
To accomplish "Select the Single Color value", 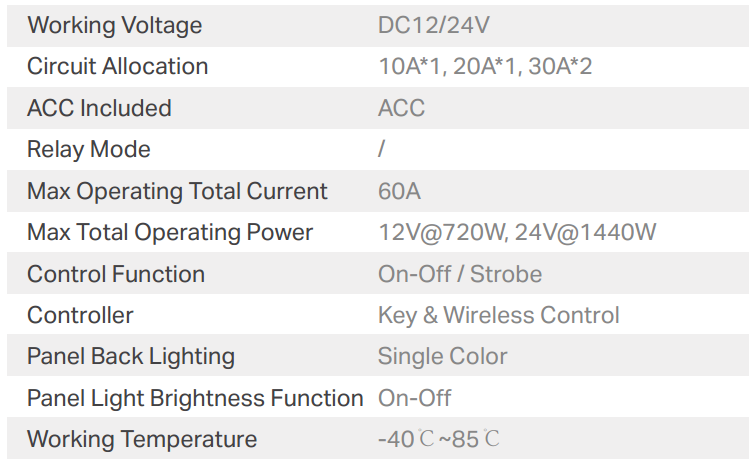I will (442, 357).
